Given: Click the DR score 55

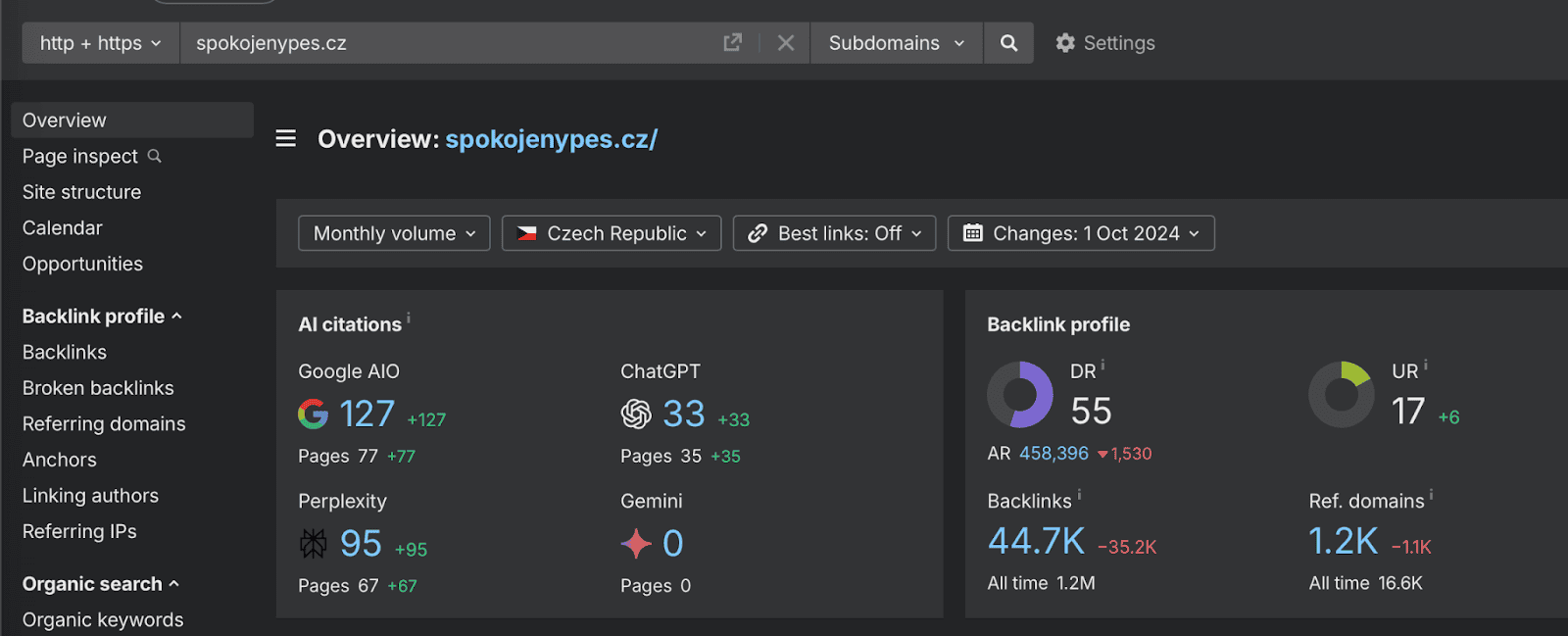Looking at the screenshot, I should click(1091, 411).
